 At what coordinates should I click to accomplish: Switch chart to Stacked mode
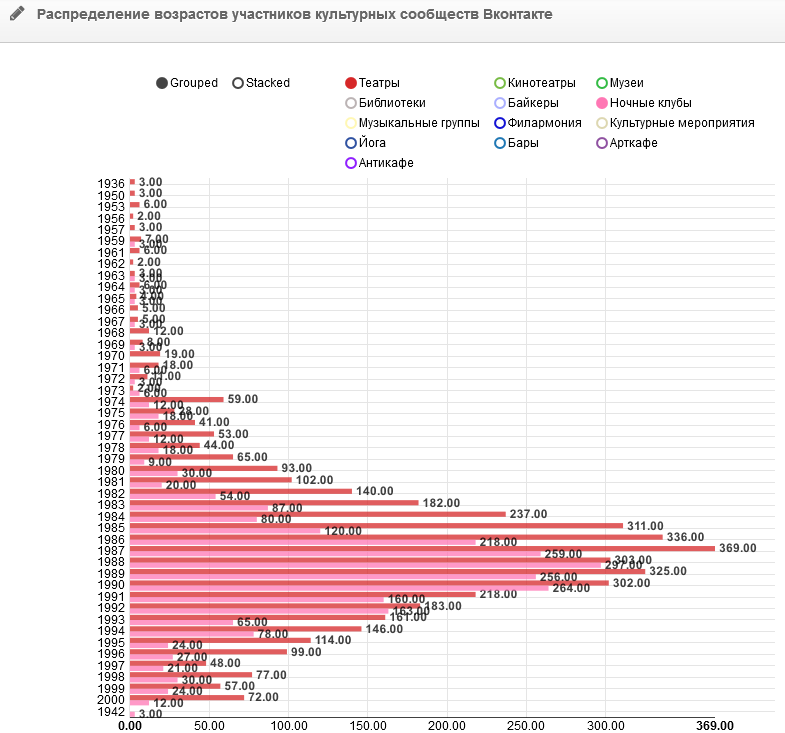(x=238, y=83)
